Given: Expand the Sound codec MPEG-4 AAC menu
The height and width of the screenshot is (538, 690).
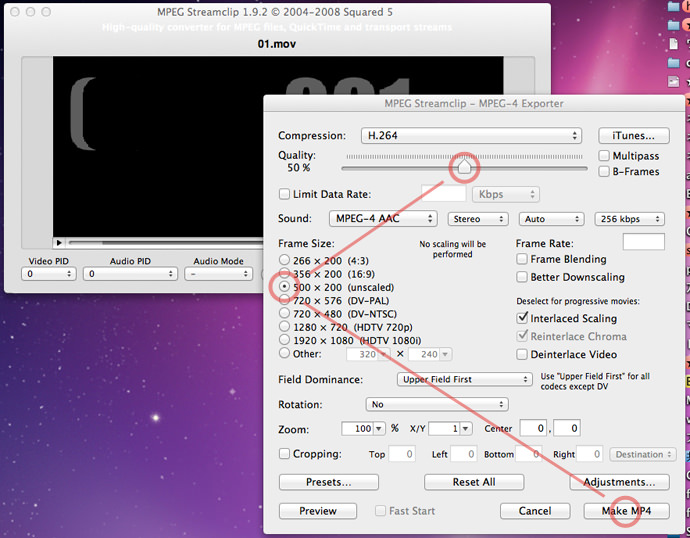Looking at the screenshot, I should (383, 219).
